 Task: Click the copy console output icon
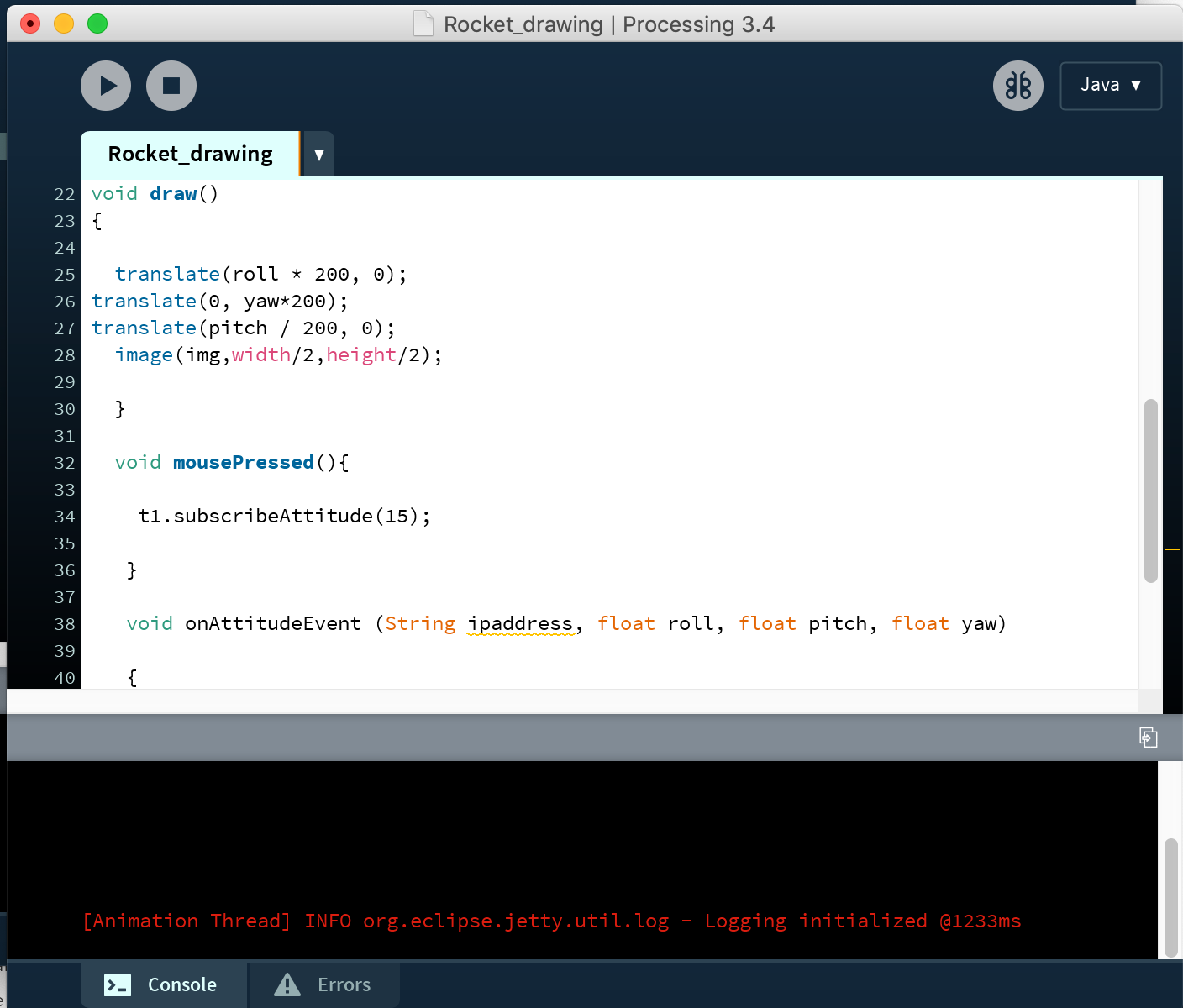1149,738
